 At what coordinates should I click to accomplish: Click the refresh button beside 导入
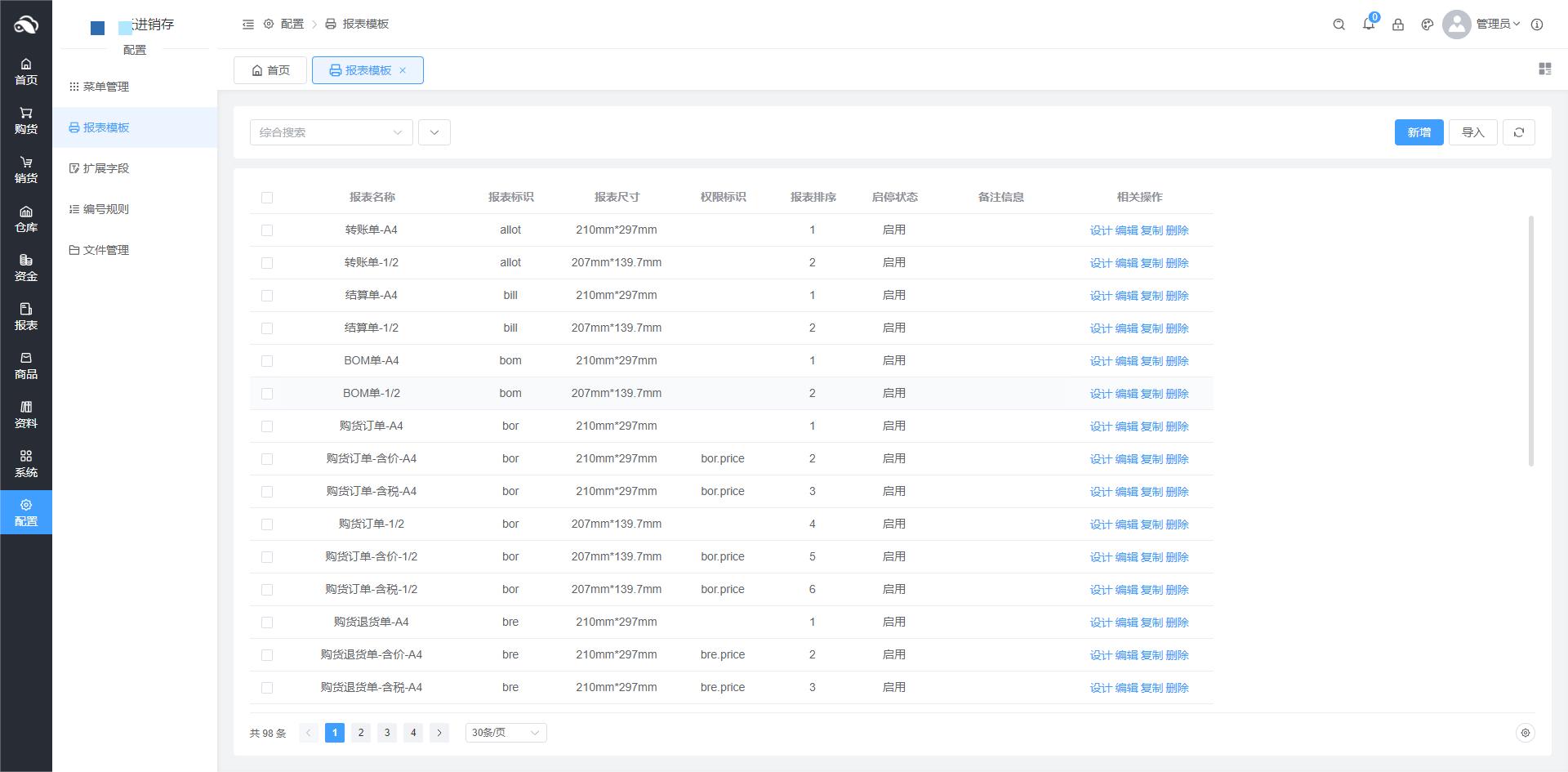1518,132
